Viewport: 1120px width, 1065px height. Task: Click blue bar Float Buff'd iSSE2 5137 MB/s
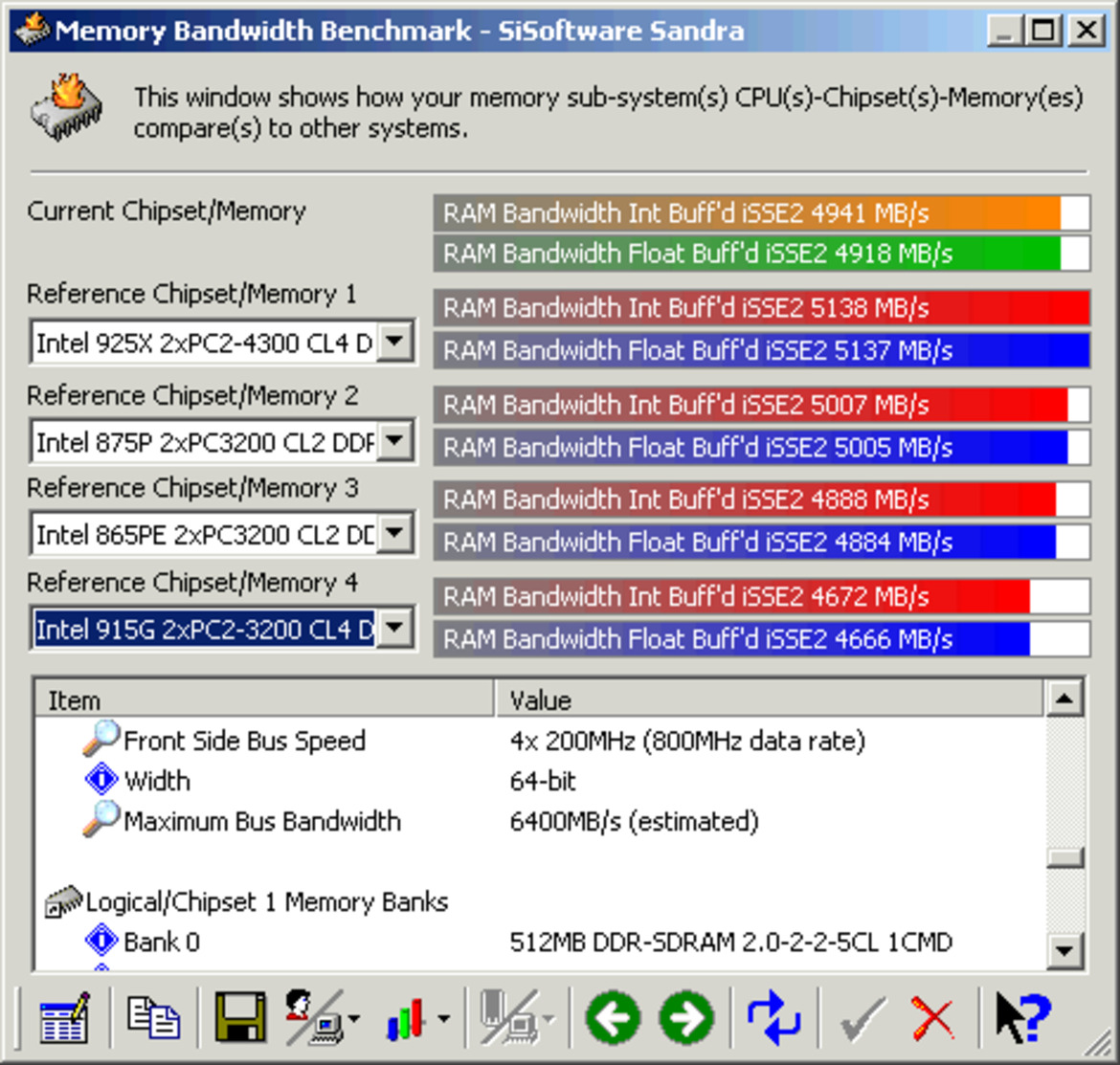click(761, 350)
